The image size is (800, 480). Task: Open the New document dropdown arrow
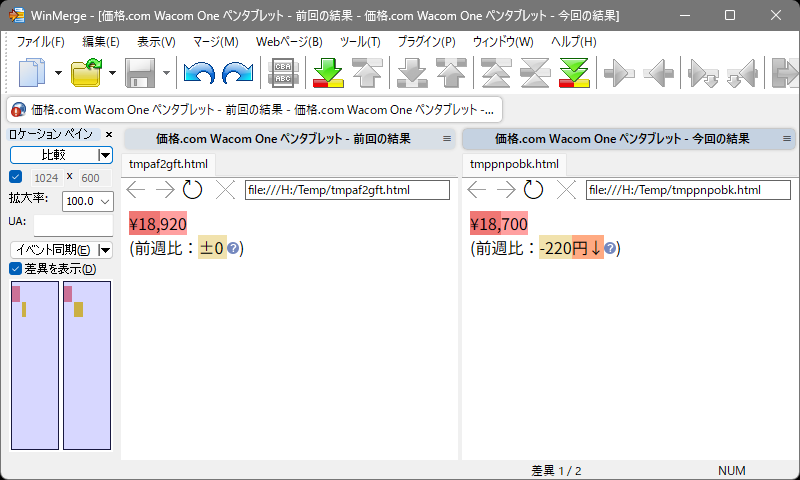(x=58, y=73)
